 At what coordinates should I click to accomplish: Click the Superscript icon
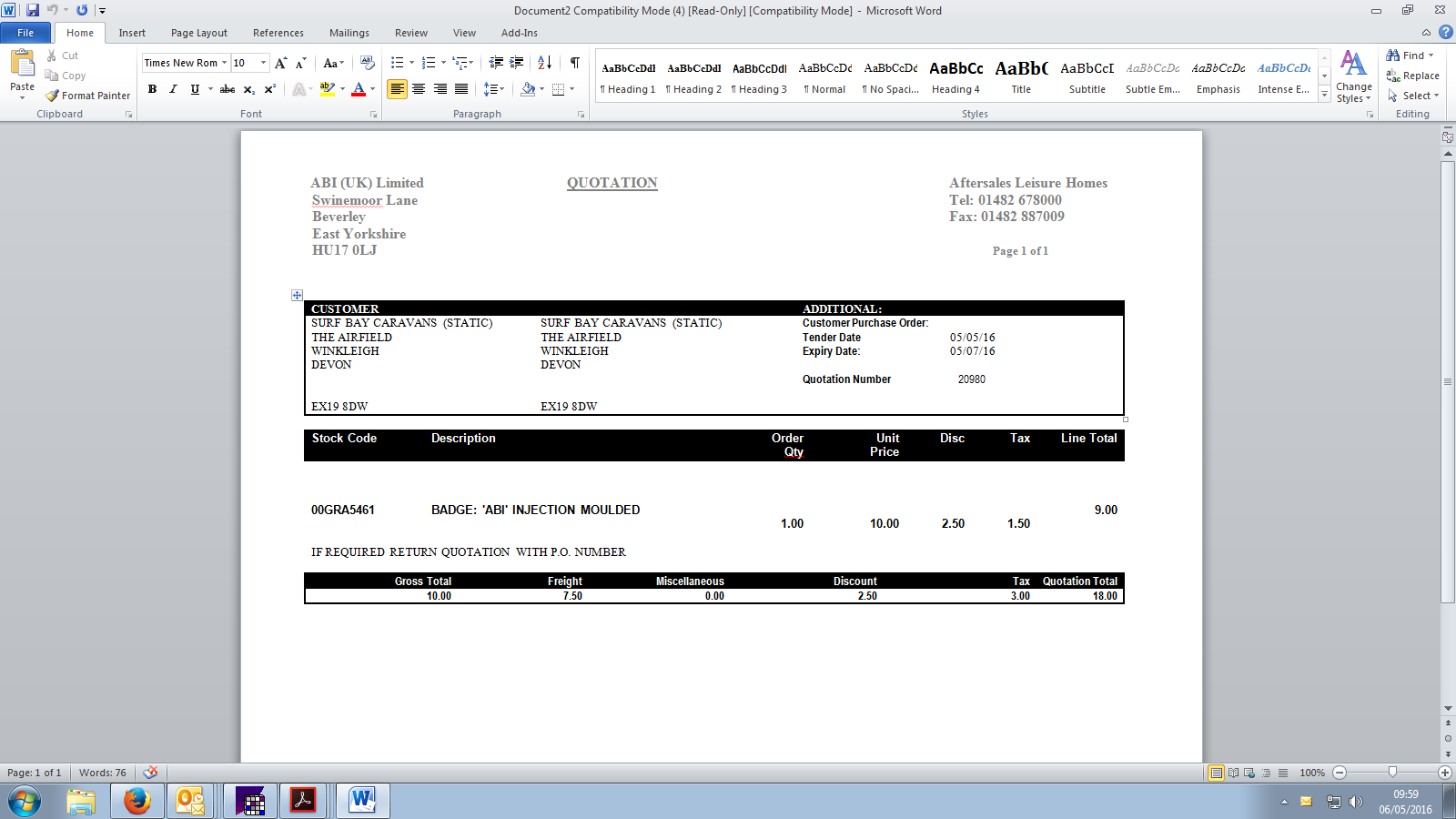[x=270, y=89]
